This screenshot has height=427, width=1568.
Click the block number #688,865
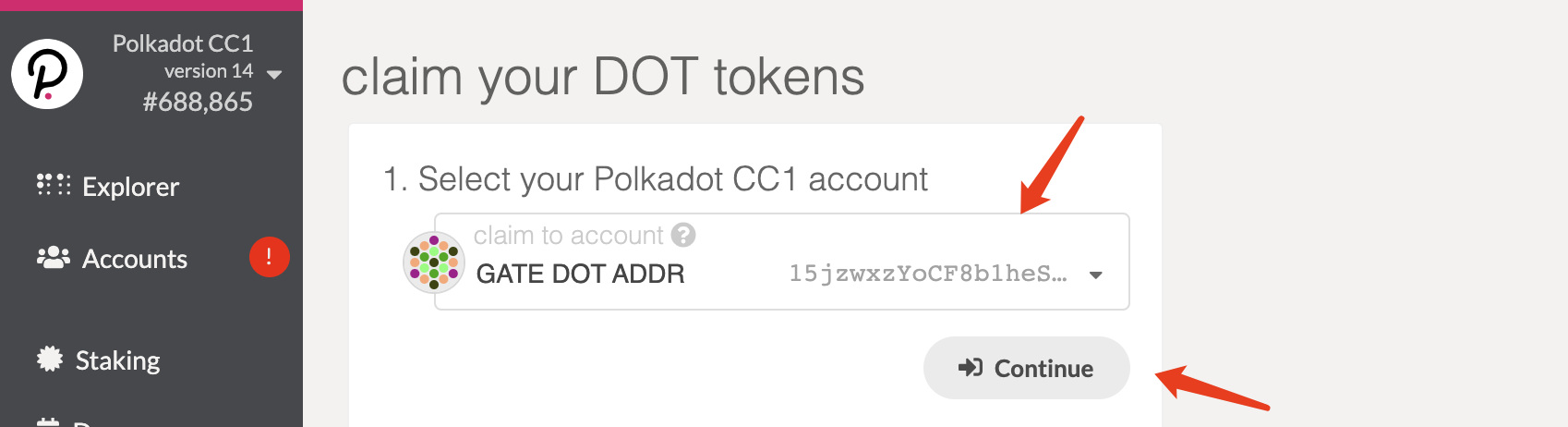tap(198, 102)
